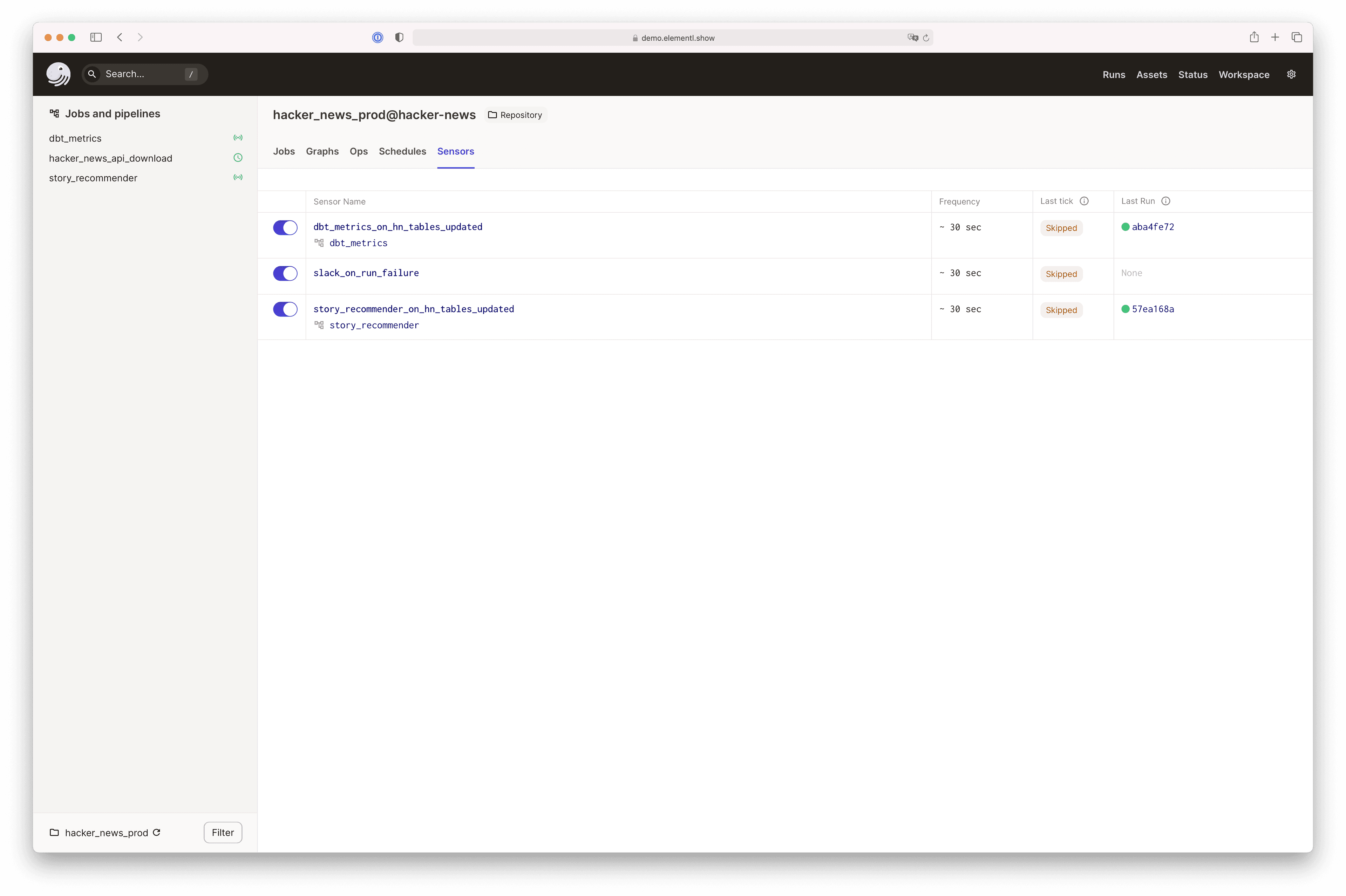The width and height of the screenshot is (1346, 896).
Task: Click the Last tick info icon
Action: click(1084, 201)
